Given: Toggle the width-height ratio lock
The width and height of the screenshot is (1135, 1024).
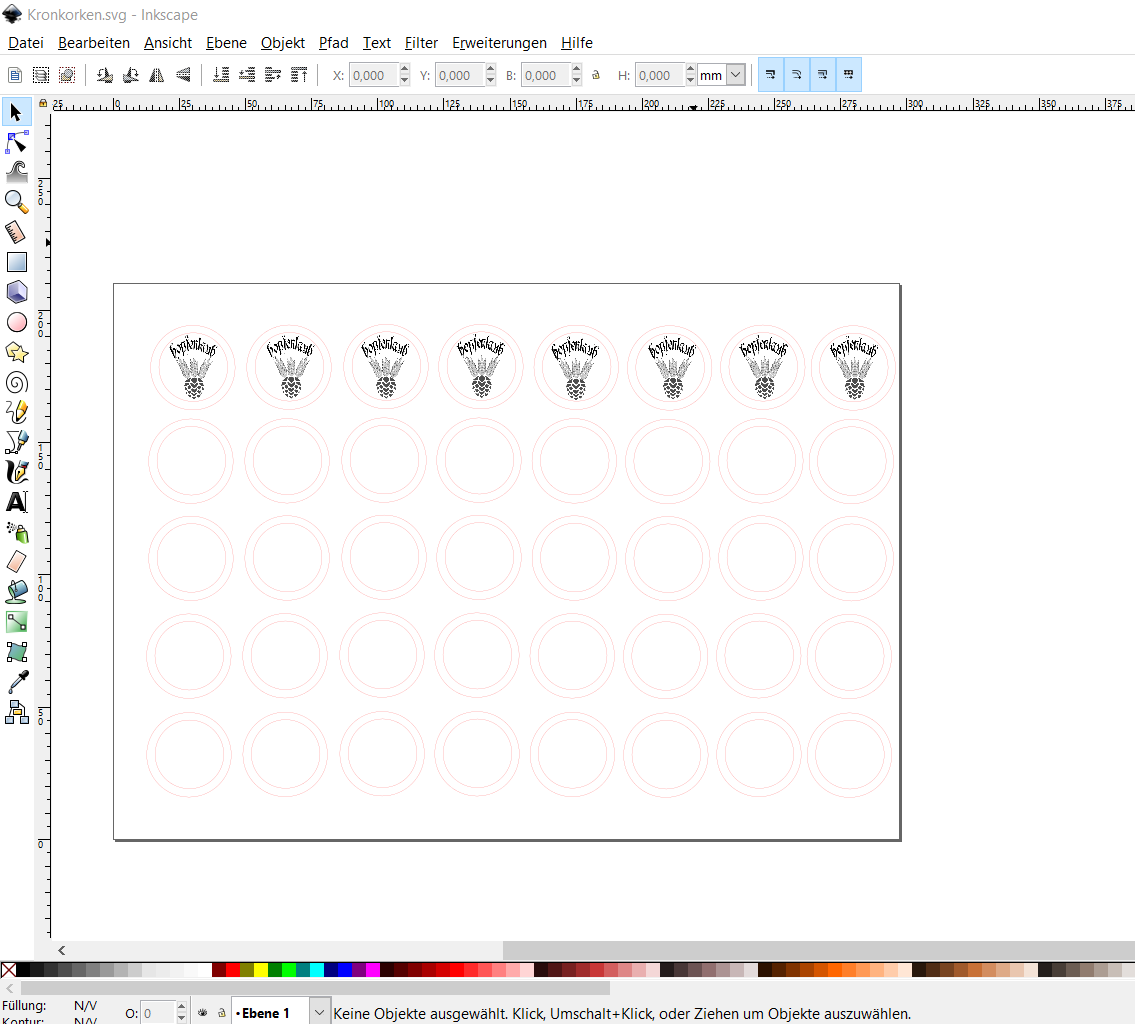Looking at the screenshot, I should tap(596, 75).
